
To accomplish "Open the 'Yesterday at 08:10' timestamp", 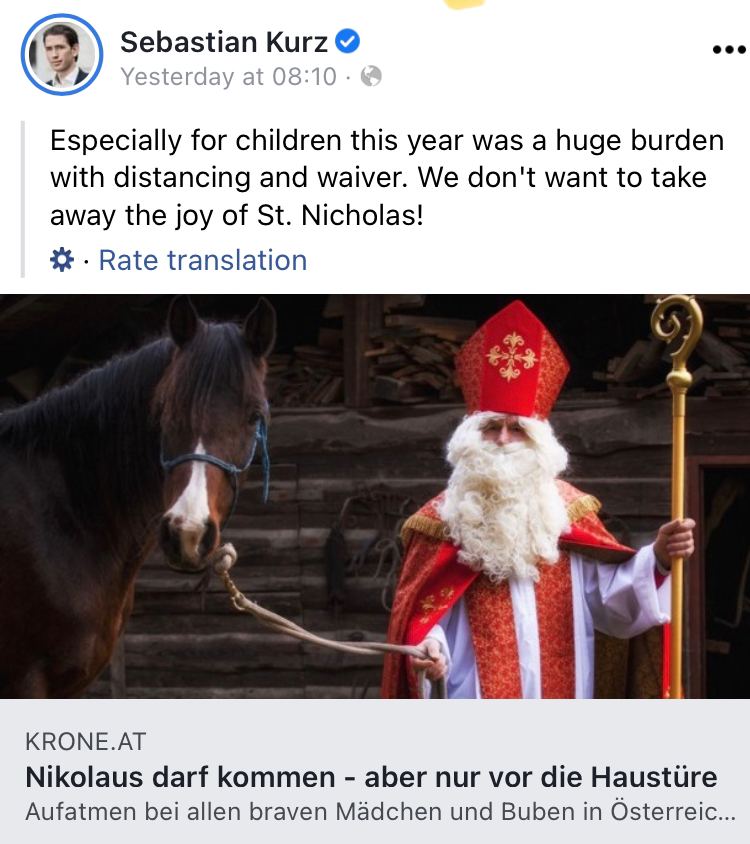I will point(229,76).
